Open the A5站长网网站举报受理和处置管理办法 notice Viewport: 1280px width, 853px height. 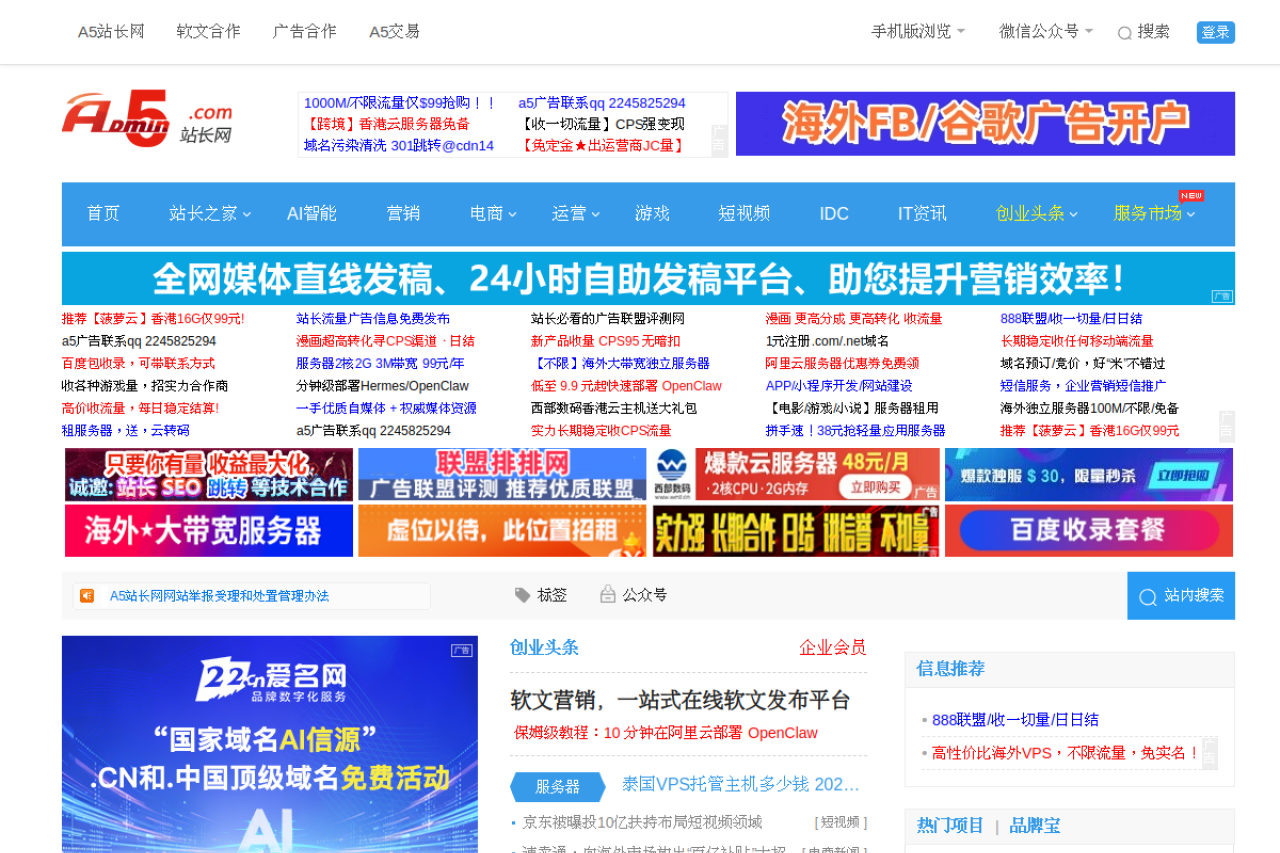click(x=219, y=596)
